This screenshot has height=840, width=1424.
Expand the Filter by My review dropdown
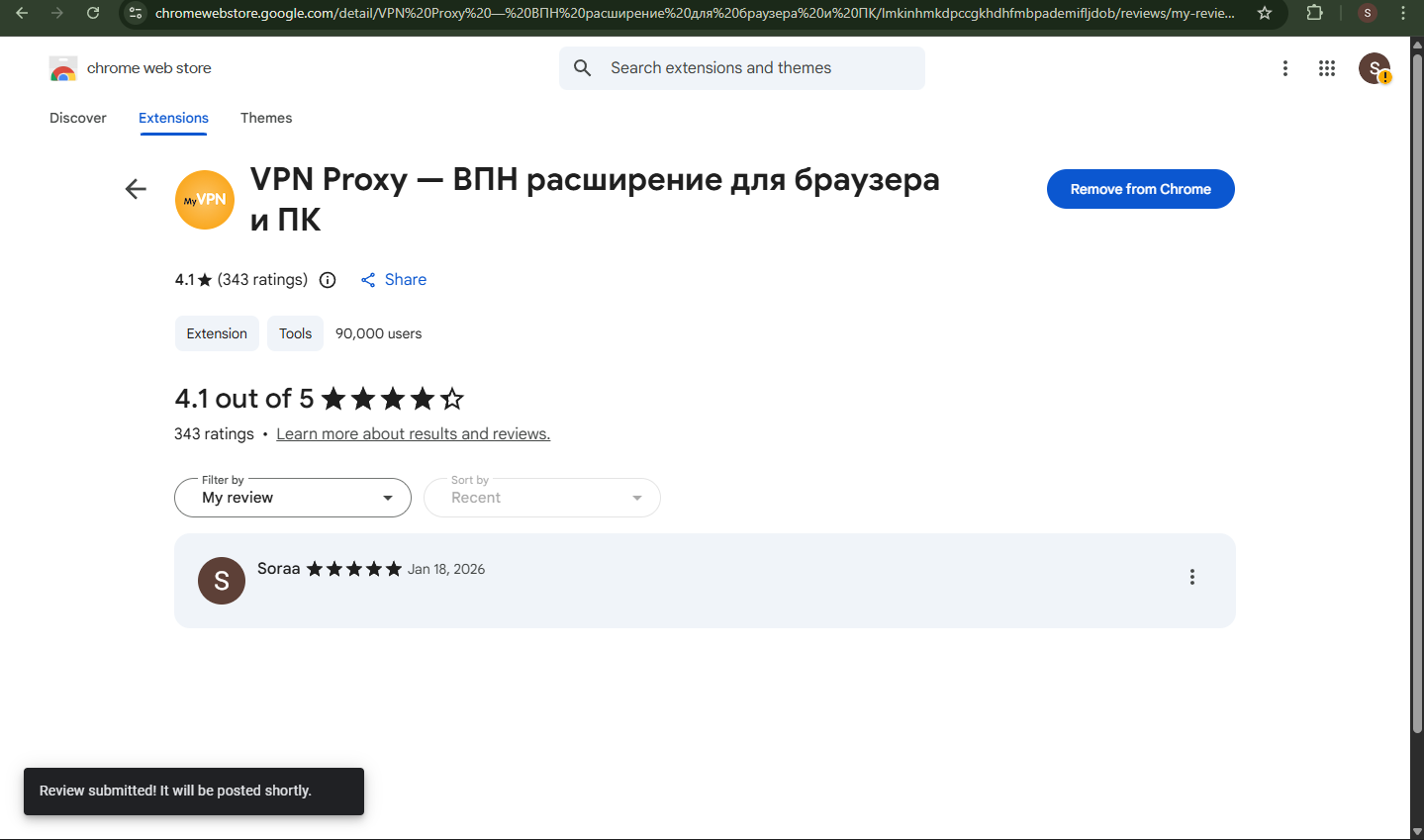coord(293,498)
